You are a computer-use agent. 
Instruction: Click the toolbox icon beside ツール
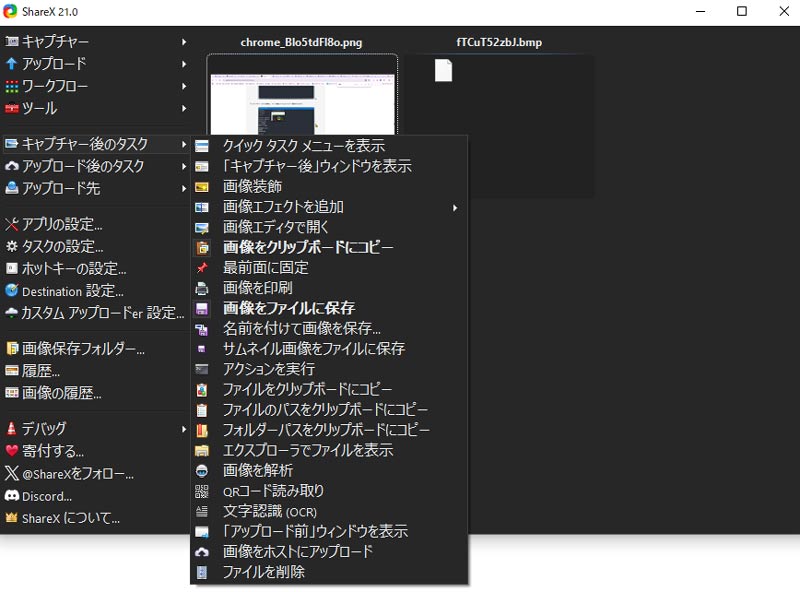12,108
